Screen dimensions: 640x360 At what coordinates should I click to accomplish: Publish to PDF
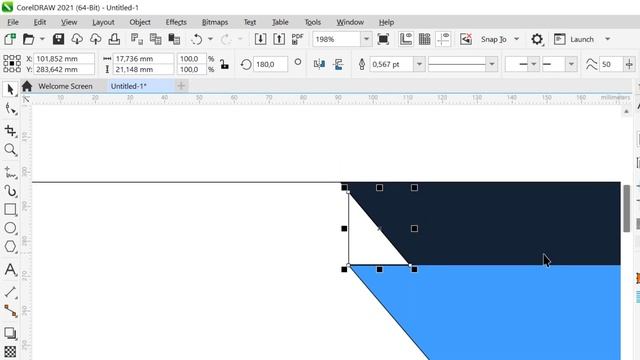(x=298, y=39)
